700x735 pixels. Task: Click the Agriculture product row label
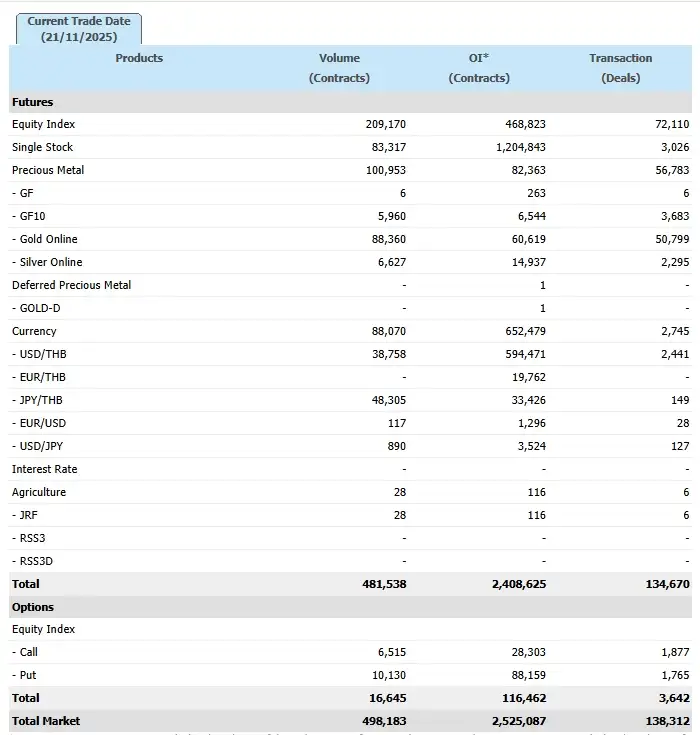pos(39,492)
